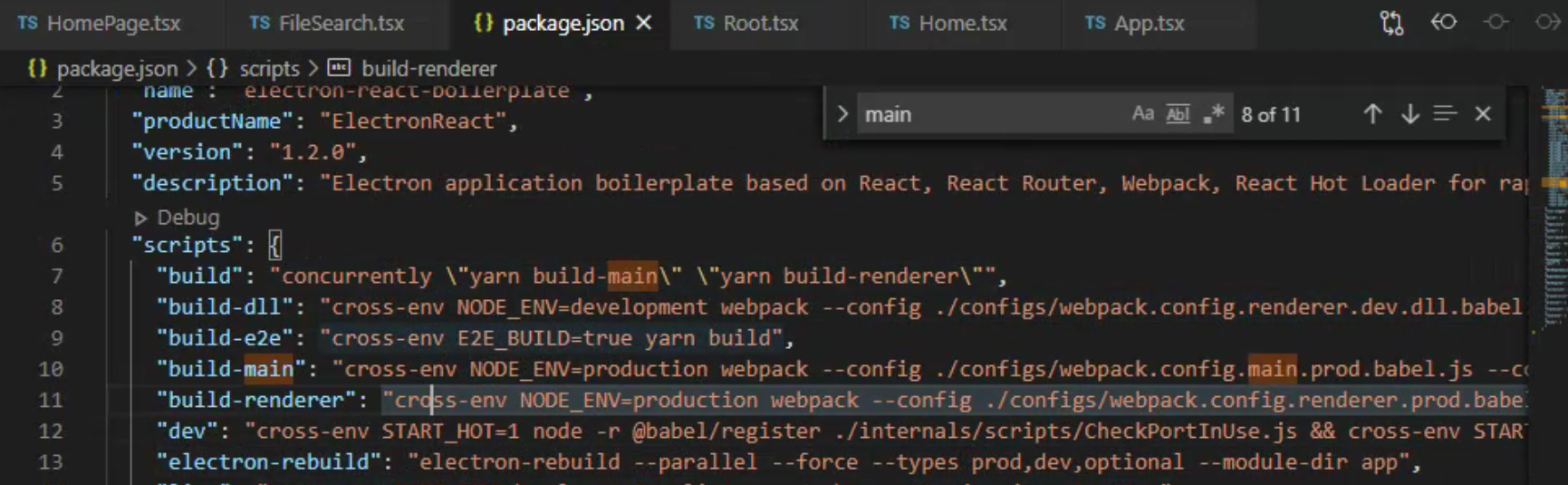The image size is (1568, 485).
Task: Click the "electron-rebuild" script key
Action: 269,462
